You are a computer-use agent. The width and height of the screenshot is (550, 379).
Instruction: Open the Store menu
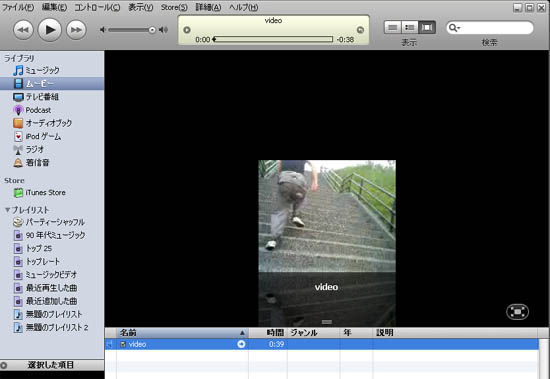174,7
